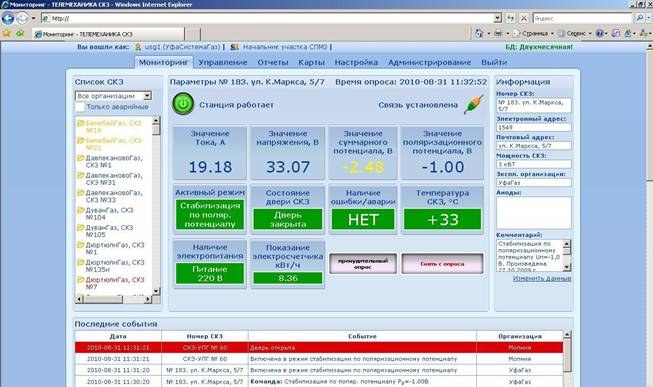Click the Print toolbar icon

[498, 33]
